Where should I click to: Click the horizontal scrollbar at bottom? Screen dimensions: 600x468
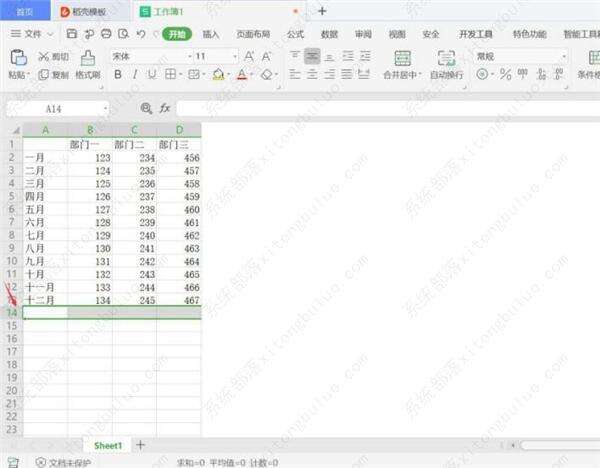pyautogui.click(x=559, y=445)
